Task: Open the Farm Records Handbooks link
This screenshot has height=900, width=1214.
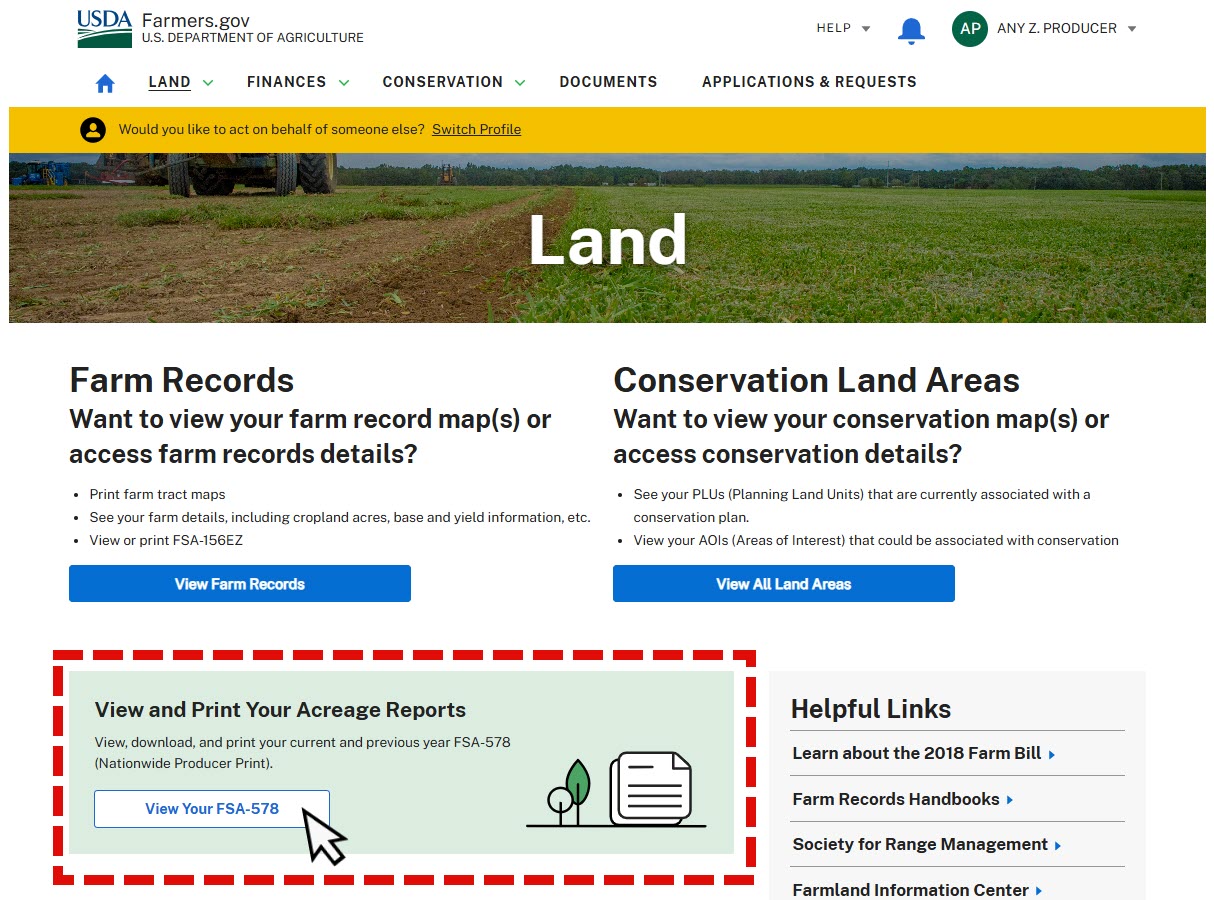Action: pyautogui.click(x=896, y=799)
